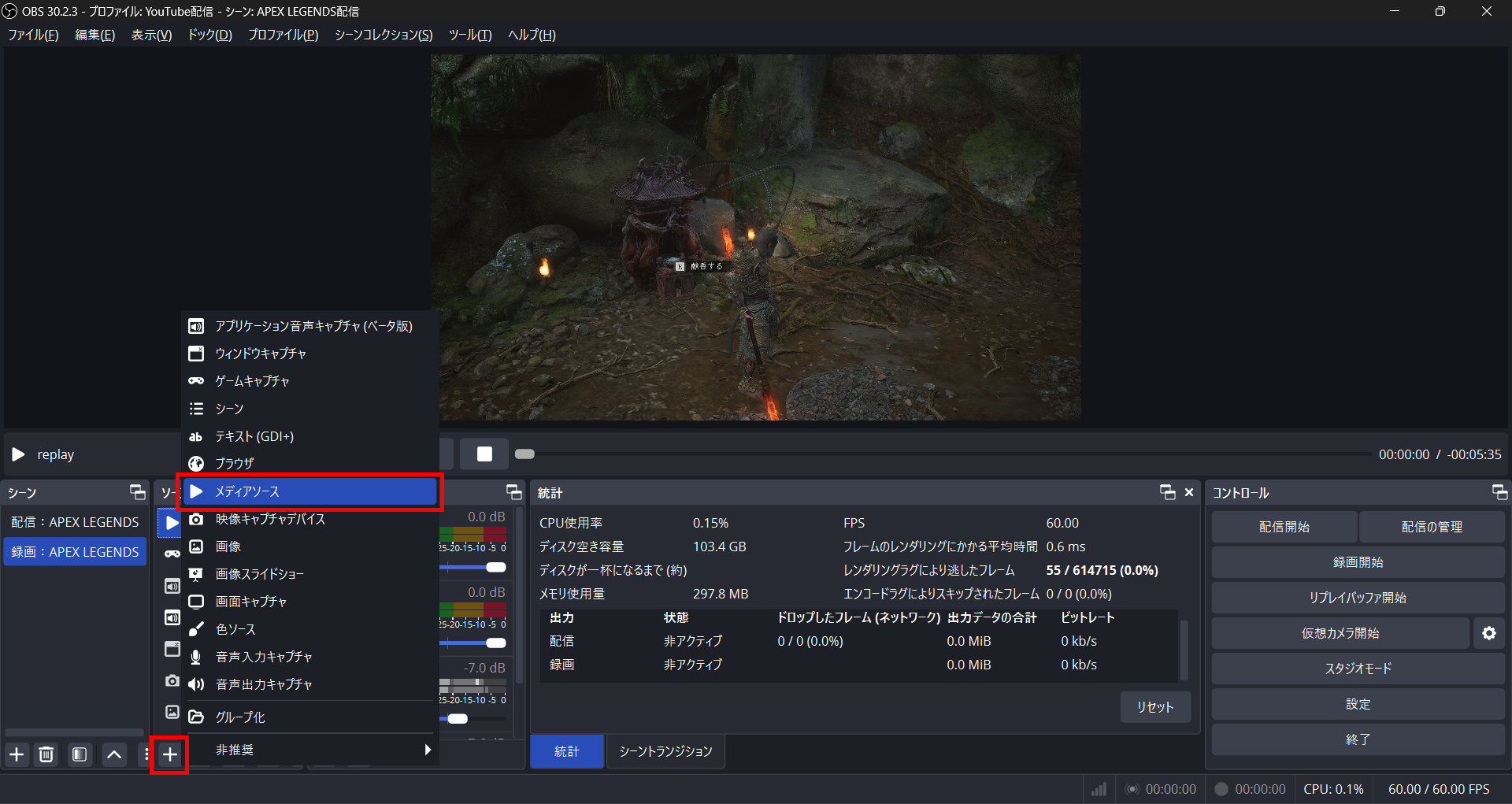The width and height of the screenshot is (1512, 804).
Task: Select scene 録画：APEX LEGENDS
Action: [75, 552]
